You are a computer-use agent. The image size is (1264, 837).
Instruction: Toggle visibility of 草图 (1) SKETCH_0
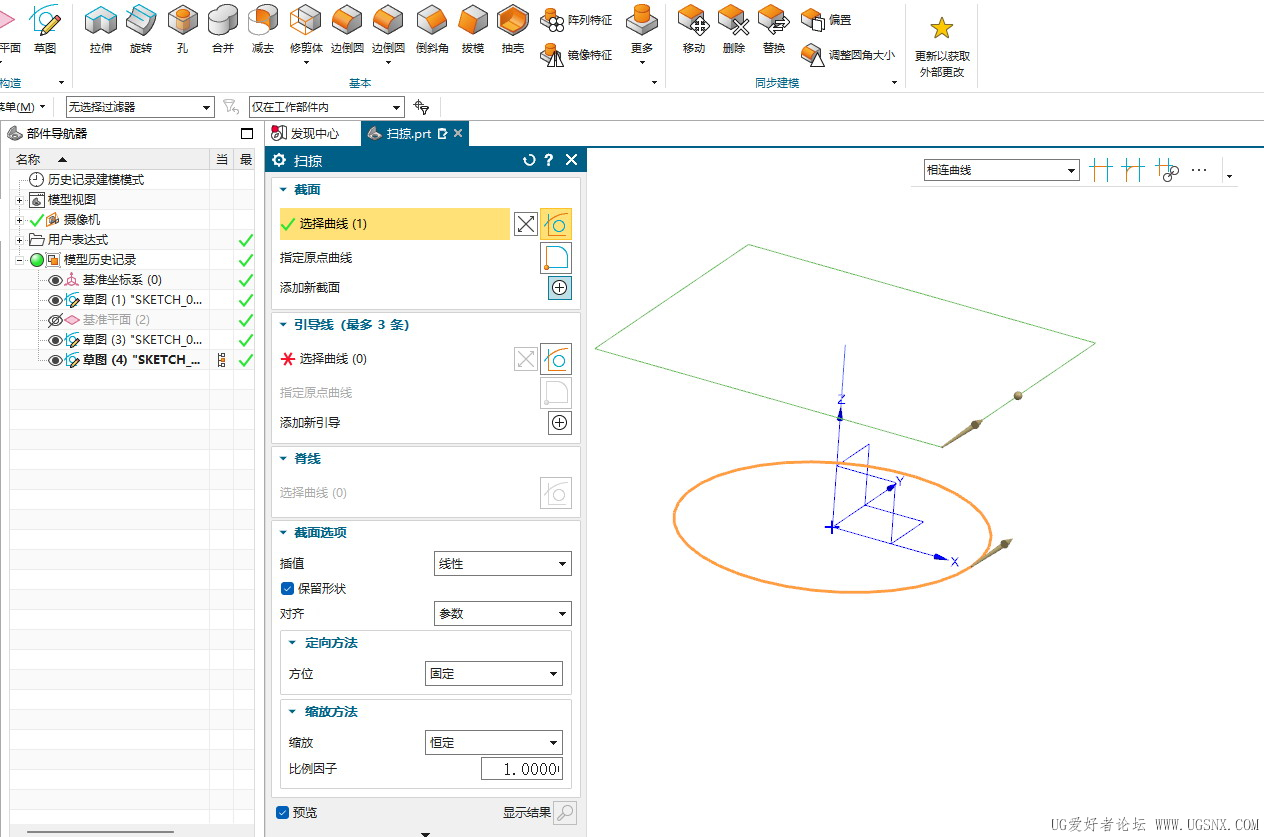click(55, 300)
